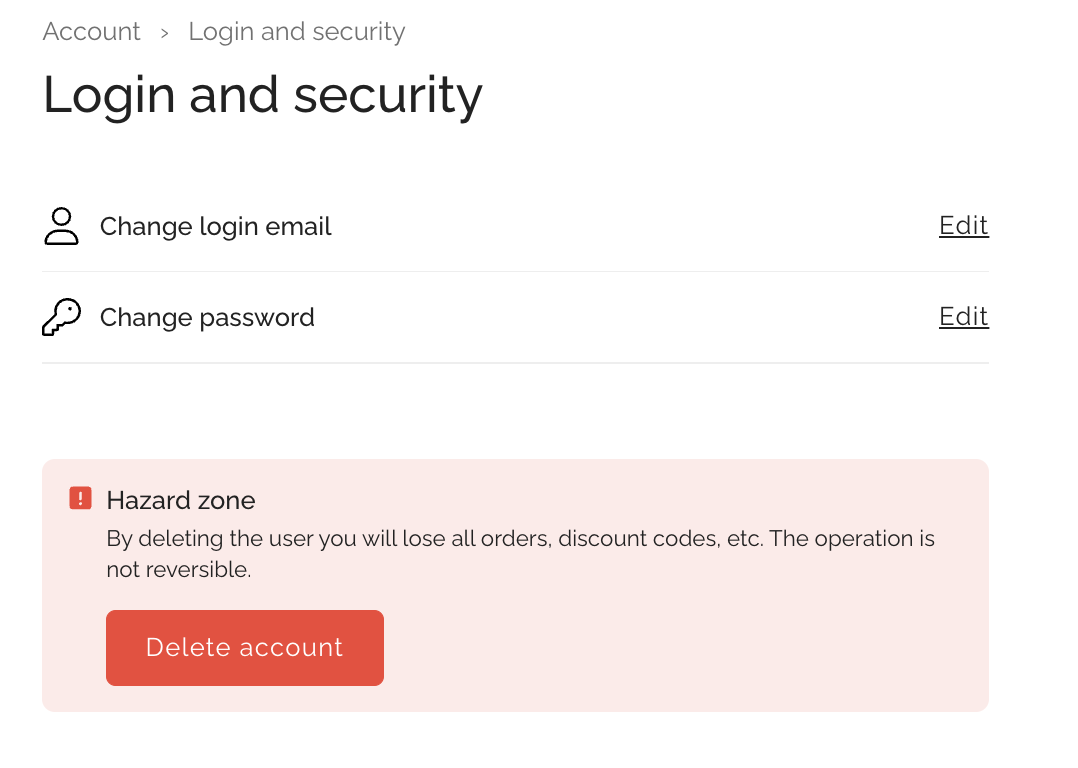The image size is (1078, 768).
Task: Click the "By deleting the user" warning sentence
Action: 520,539
